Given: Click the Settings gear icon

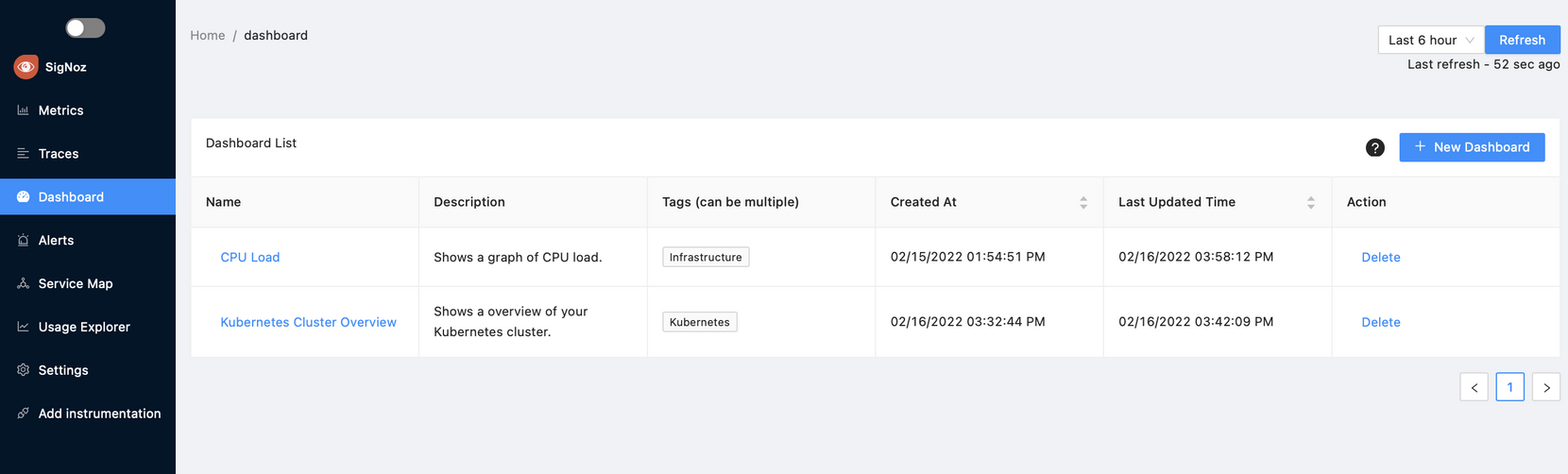Looking at the screenshot, I should [x=23, y=370].
